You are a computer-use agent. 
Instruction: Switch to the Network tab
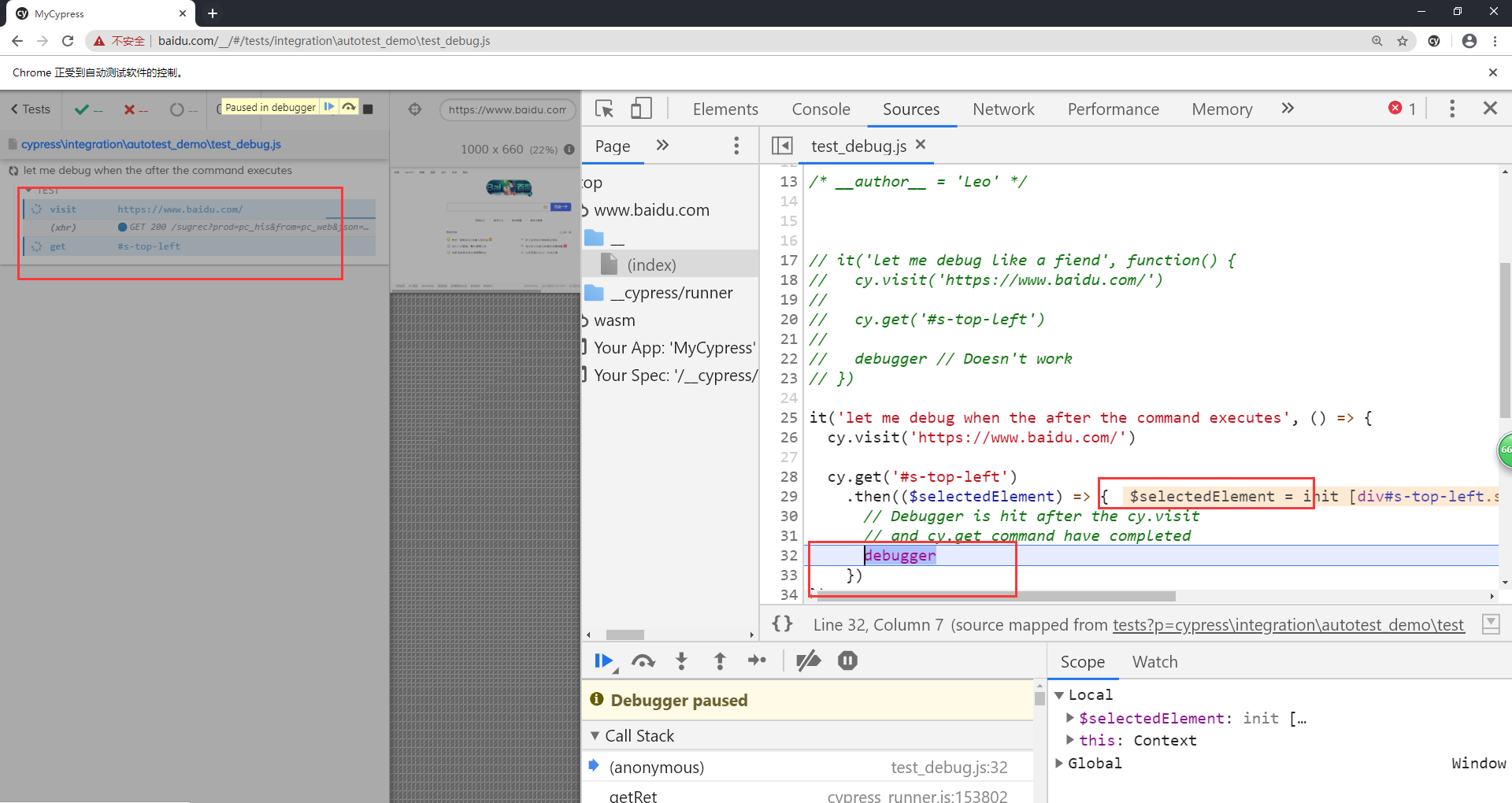[1002, 109]
